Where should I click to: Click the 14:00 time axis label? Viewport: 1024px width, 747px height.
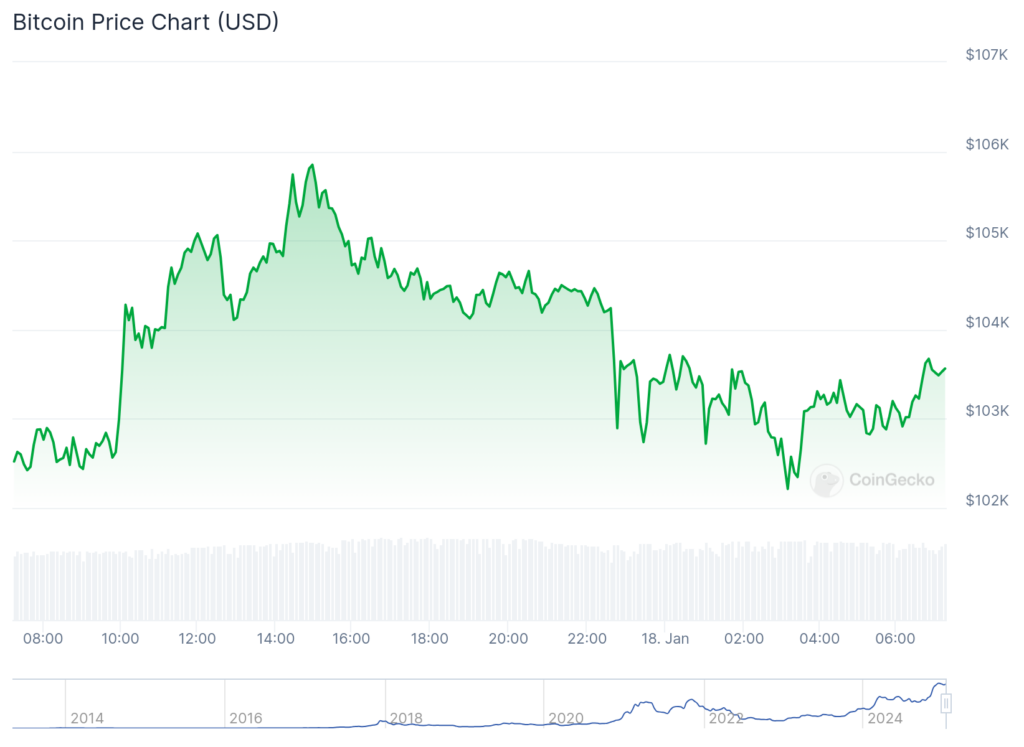pyautogui.click(x=275, y=639)
